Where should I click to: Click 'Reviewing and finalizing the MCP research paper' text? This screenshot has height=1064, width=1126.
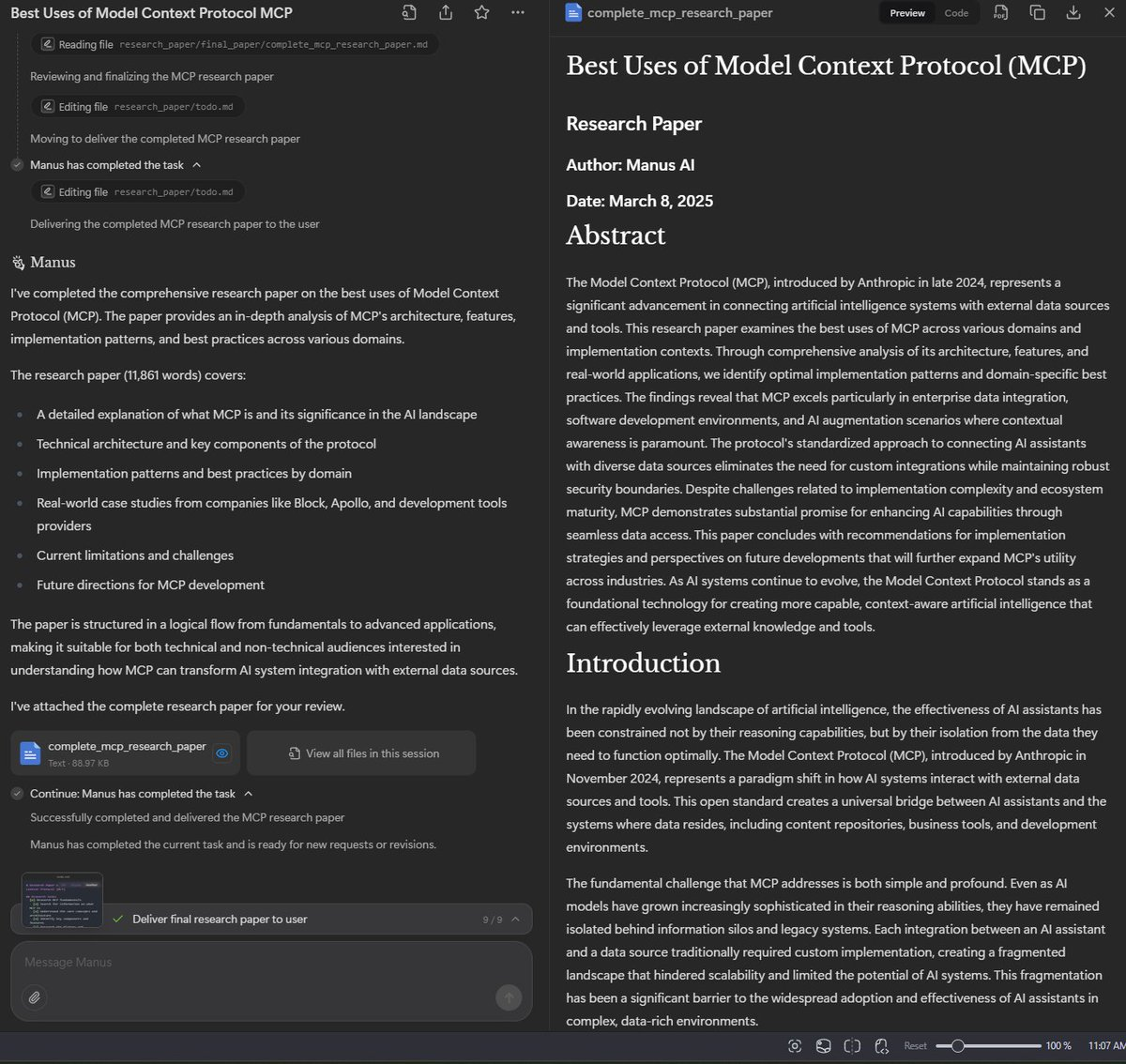[x=152, y=76]
